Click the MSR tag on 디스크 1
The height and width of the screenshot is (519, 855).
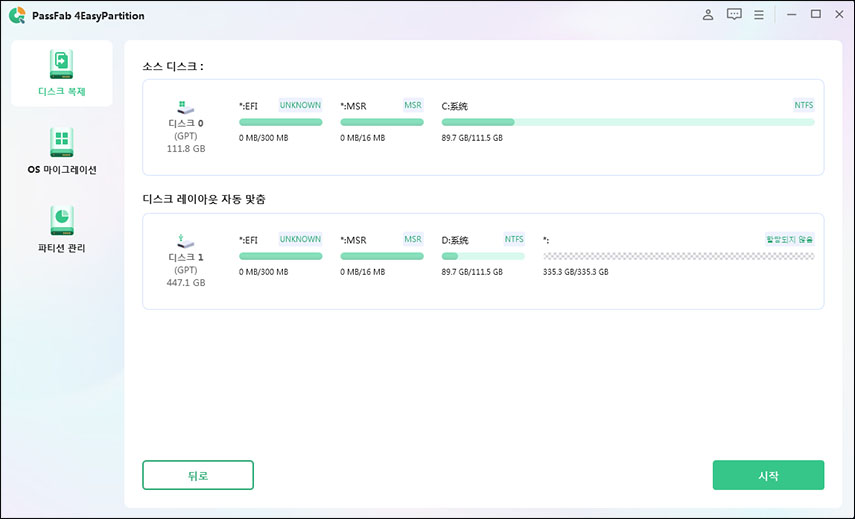click(x=413, y=239)
